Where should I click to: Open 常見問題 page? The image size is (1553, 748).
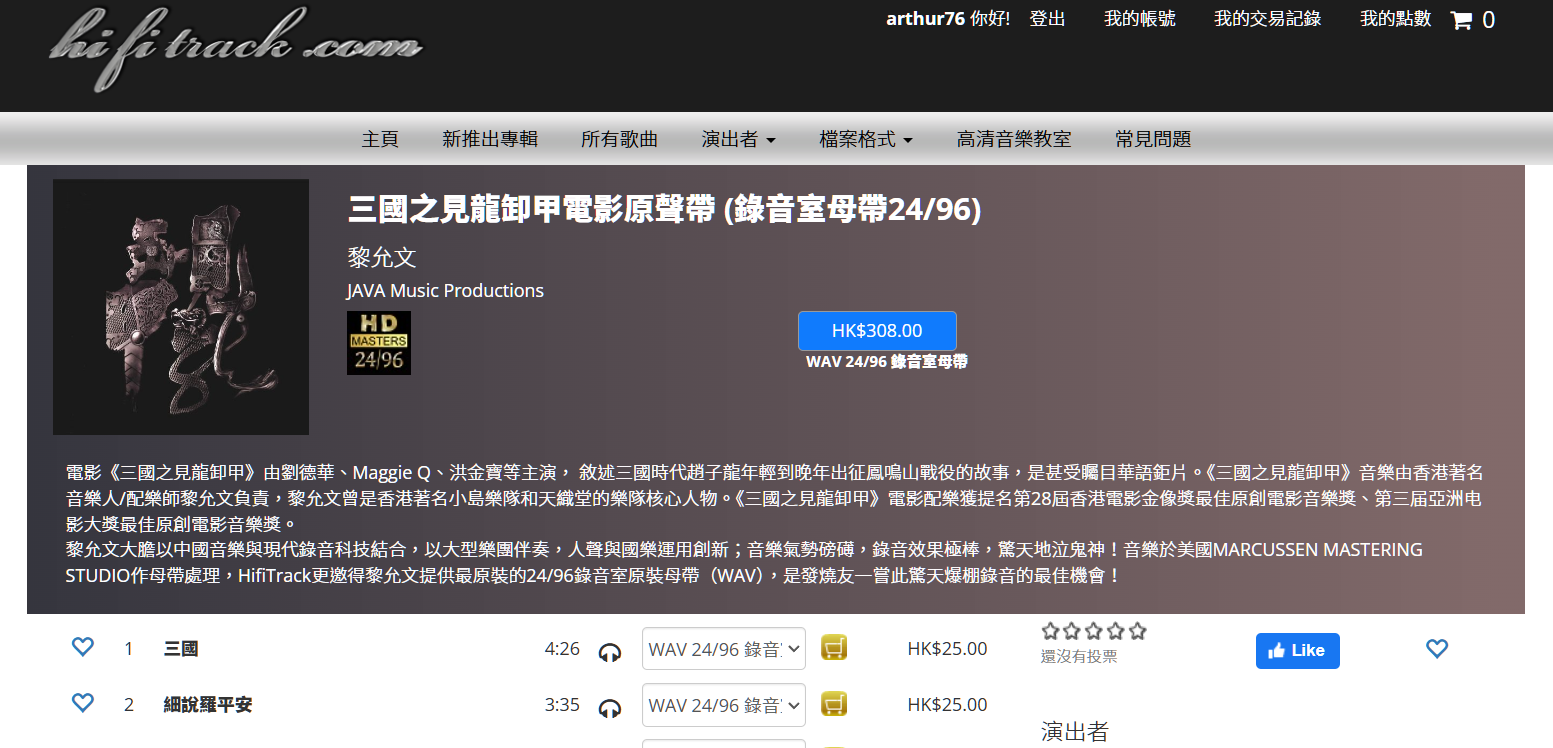click(x=1153, y=139)
